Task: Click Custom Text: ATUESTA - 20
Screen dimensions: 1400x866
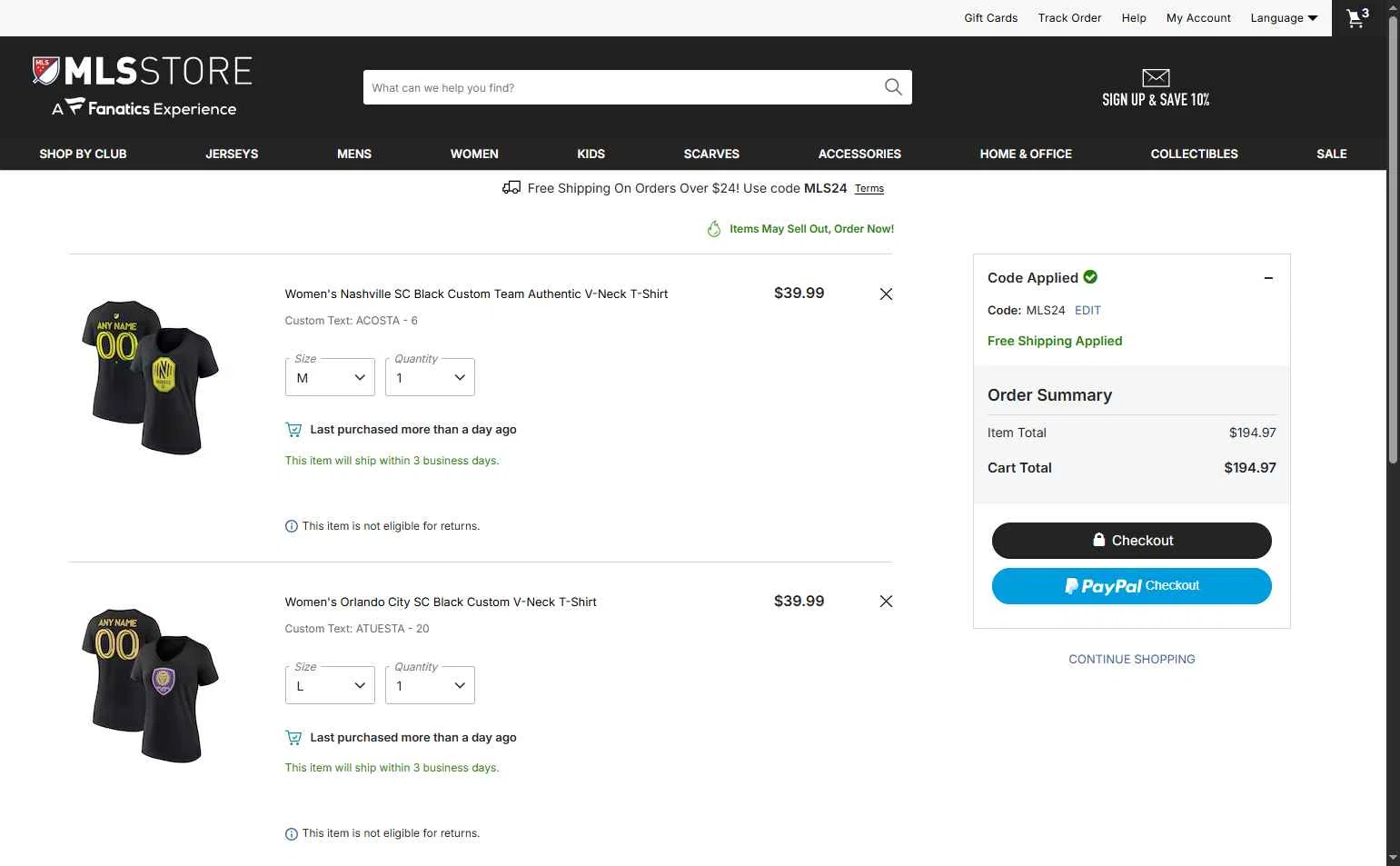Action: click(356, 629)
